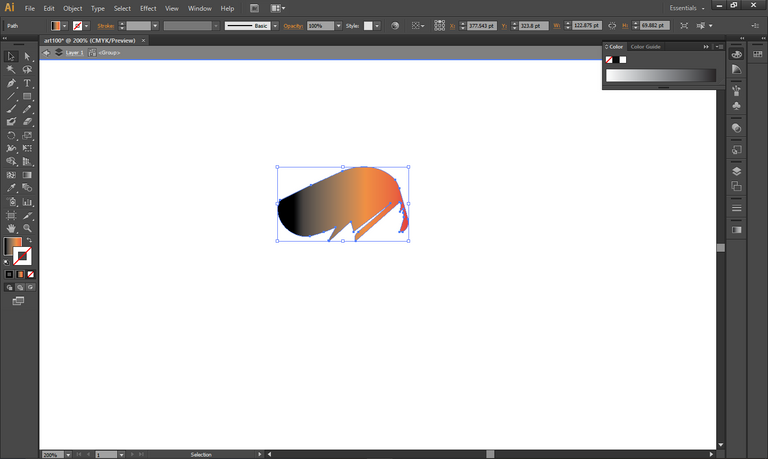Screen dimensions: 768x459
Task: Select the Gradient tool
Action: click(27, 175)
